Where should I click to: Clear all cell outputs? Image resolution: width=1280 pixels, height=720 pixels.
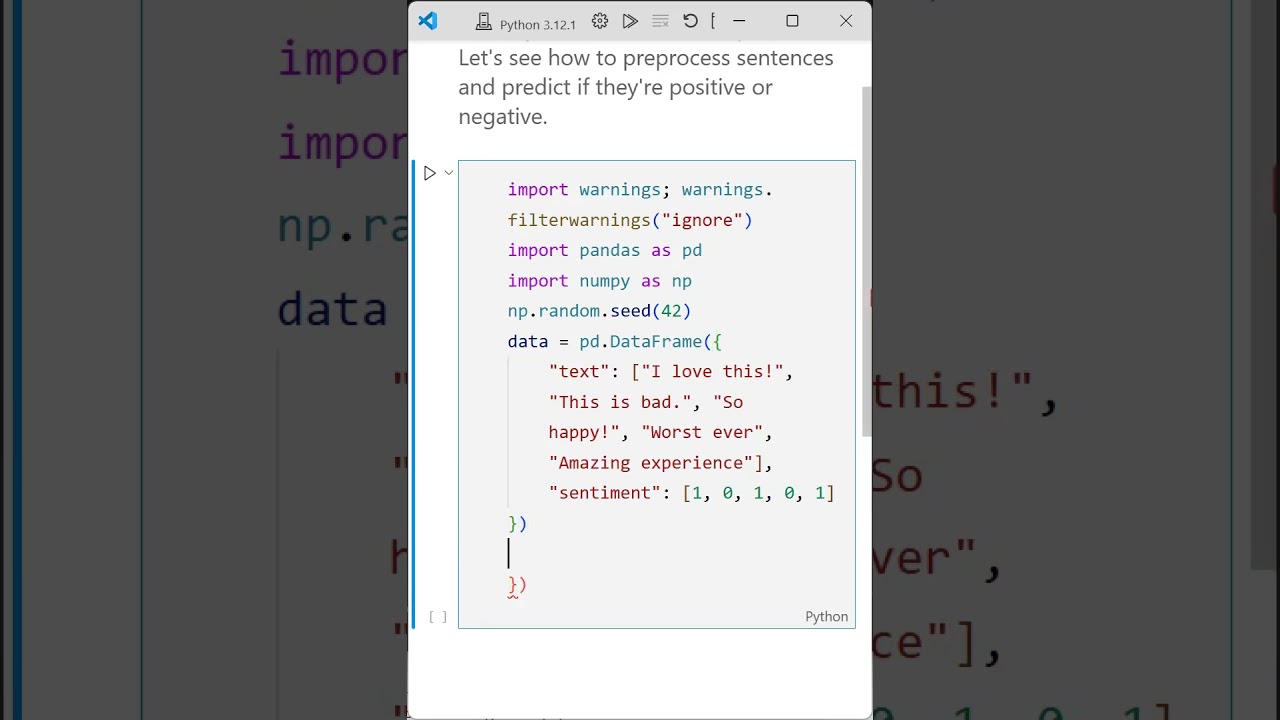(x=660, y=21)
